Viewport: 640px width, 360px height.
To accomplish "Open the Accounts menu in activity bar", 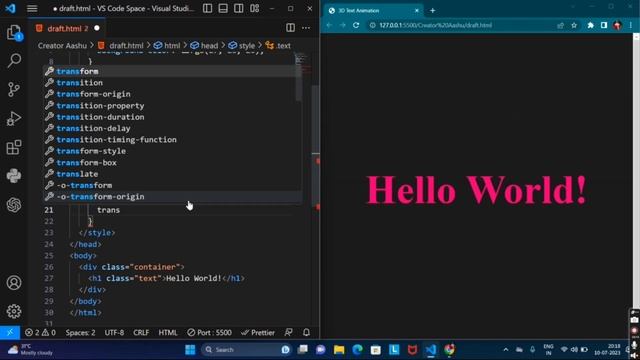I will [x=14, y=282].
